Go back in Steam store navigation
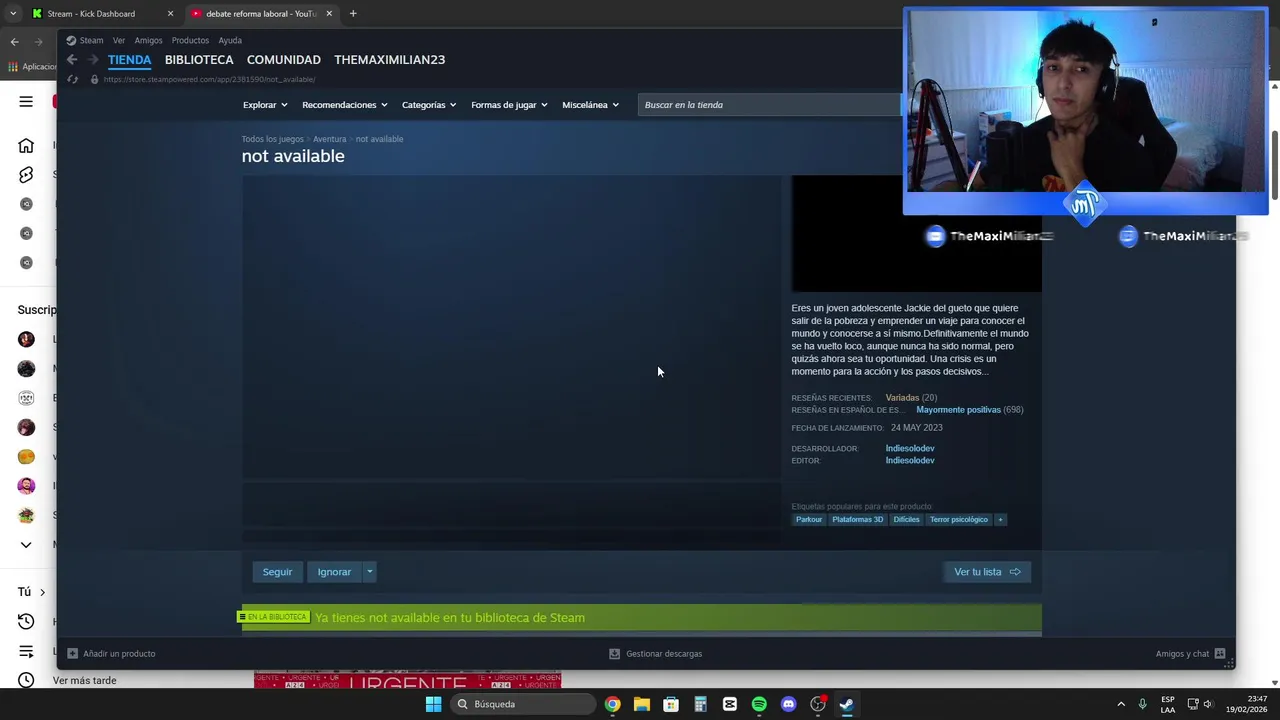 pyautogui.click(x=72, y=60)
